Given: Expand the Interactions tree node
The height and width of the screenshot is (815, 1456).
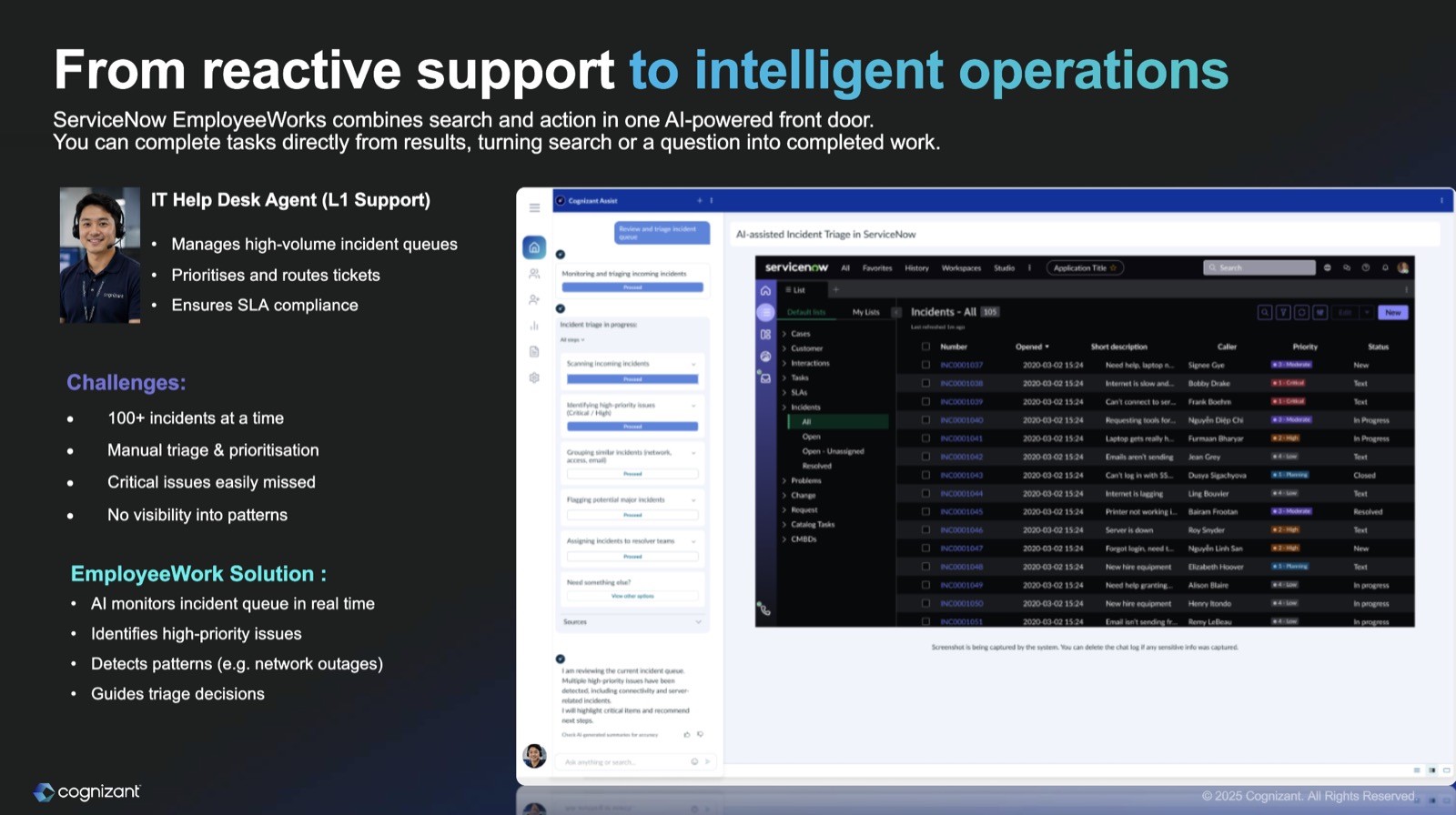Looking at the screenshot, I should coord(784,363).
